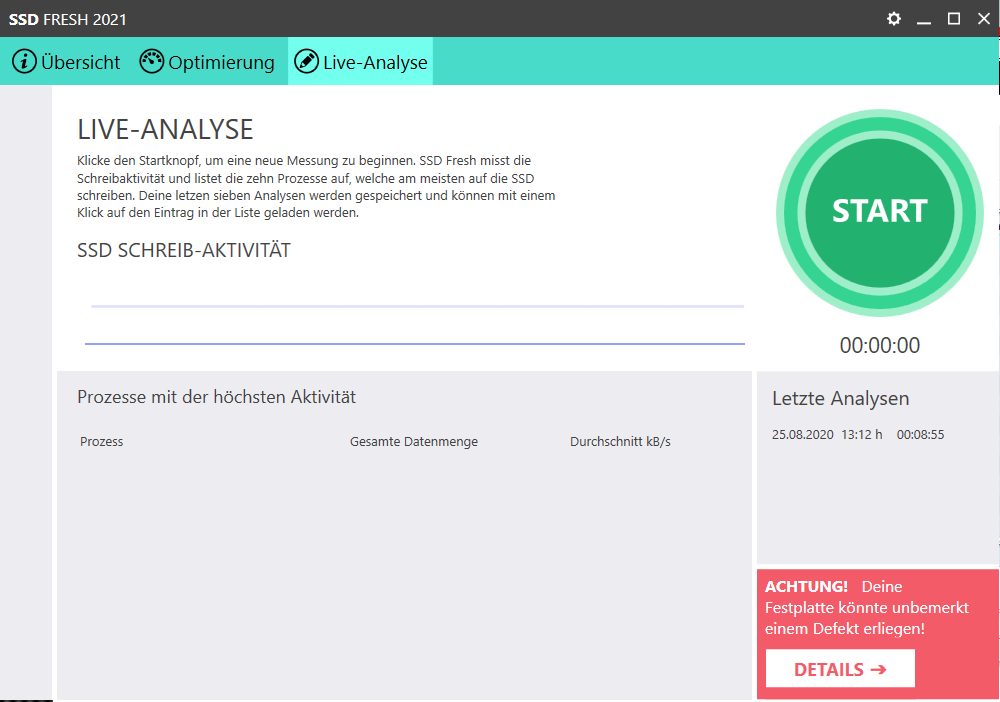Click the Durchschnitt kB/s column header
The height and width of the screenshot is (702, 1000).
(620, 441)
